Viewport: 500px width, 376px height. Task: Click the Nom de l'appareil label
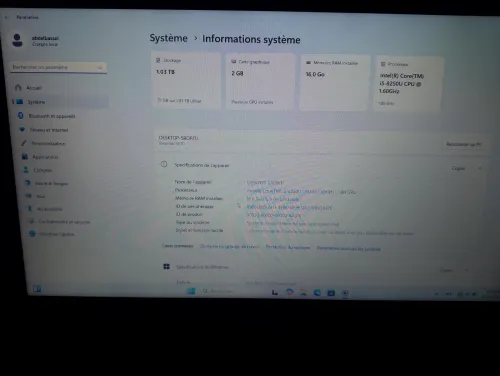(x=193, y=182)
